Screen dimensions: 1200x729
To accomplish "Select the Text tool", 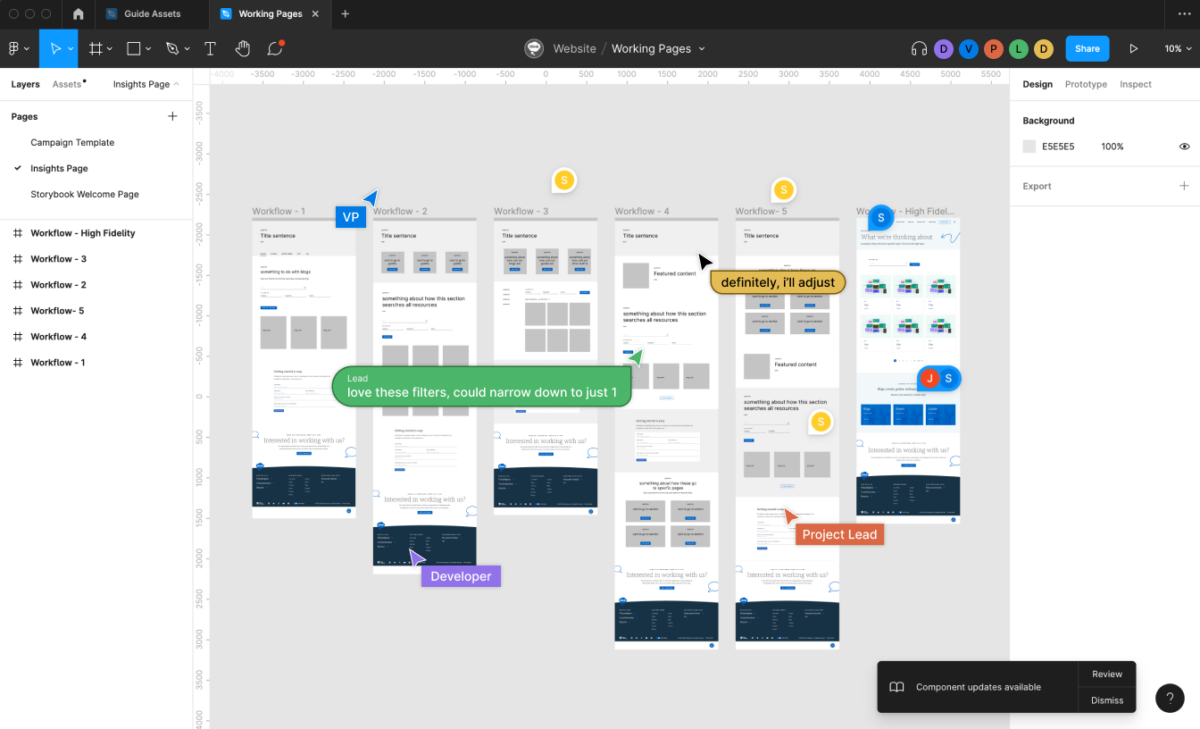I will pos(210,48).
